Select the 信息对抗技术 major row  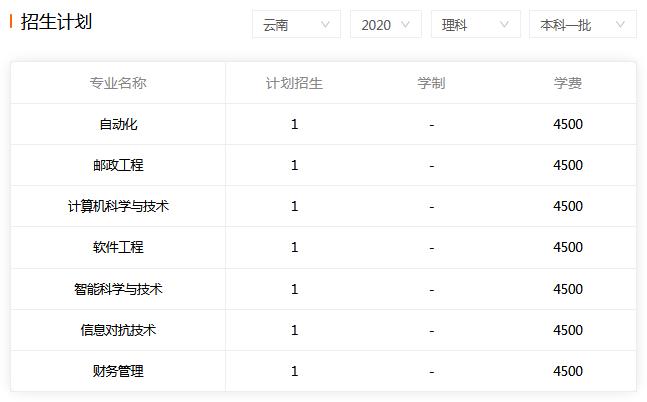click(324, 330)
